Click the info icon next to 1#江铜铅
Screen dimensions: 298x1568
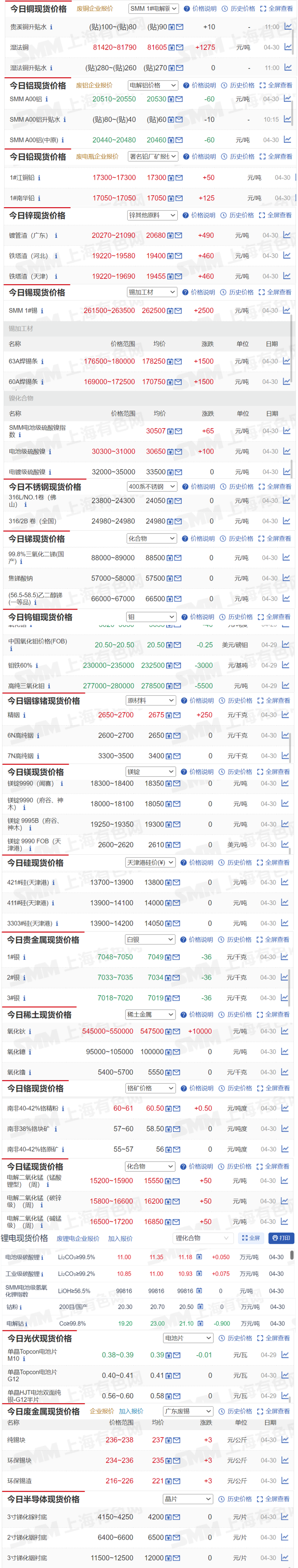[x=39, y=178]
